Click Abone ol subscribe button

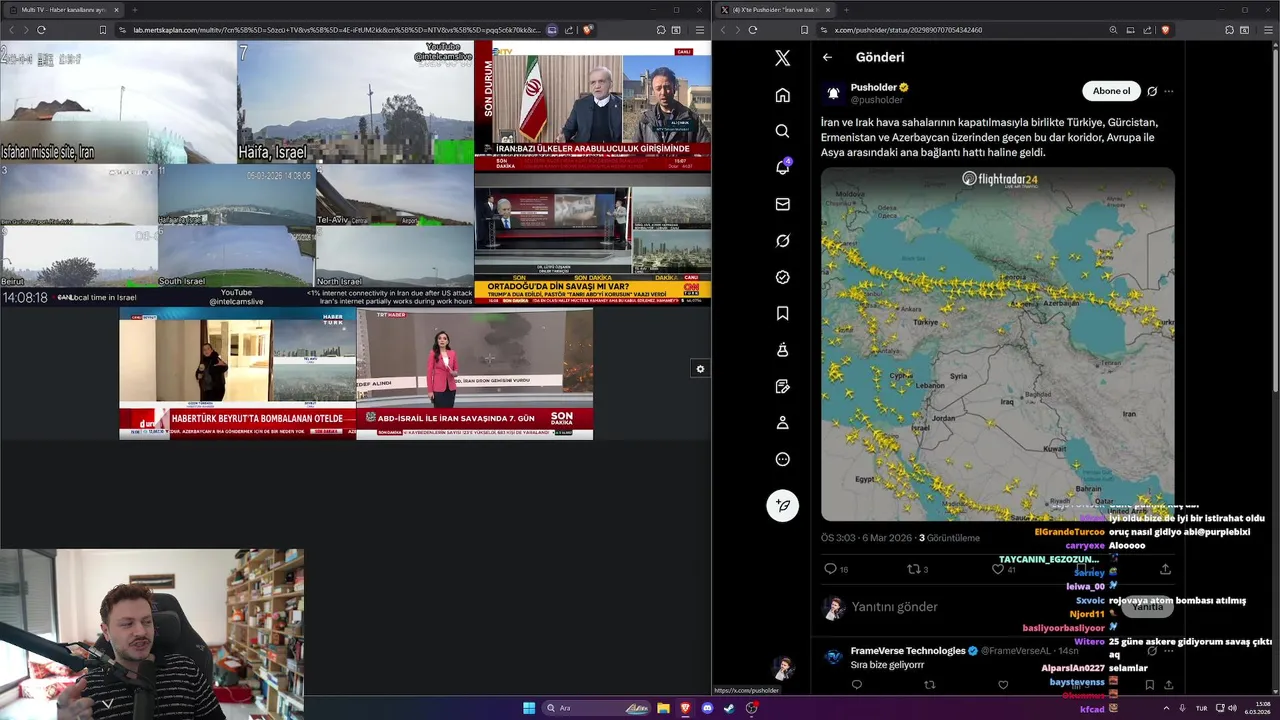[1111, 91]
